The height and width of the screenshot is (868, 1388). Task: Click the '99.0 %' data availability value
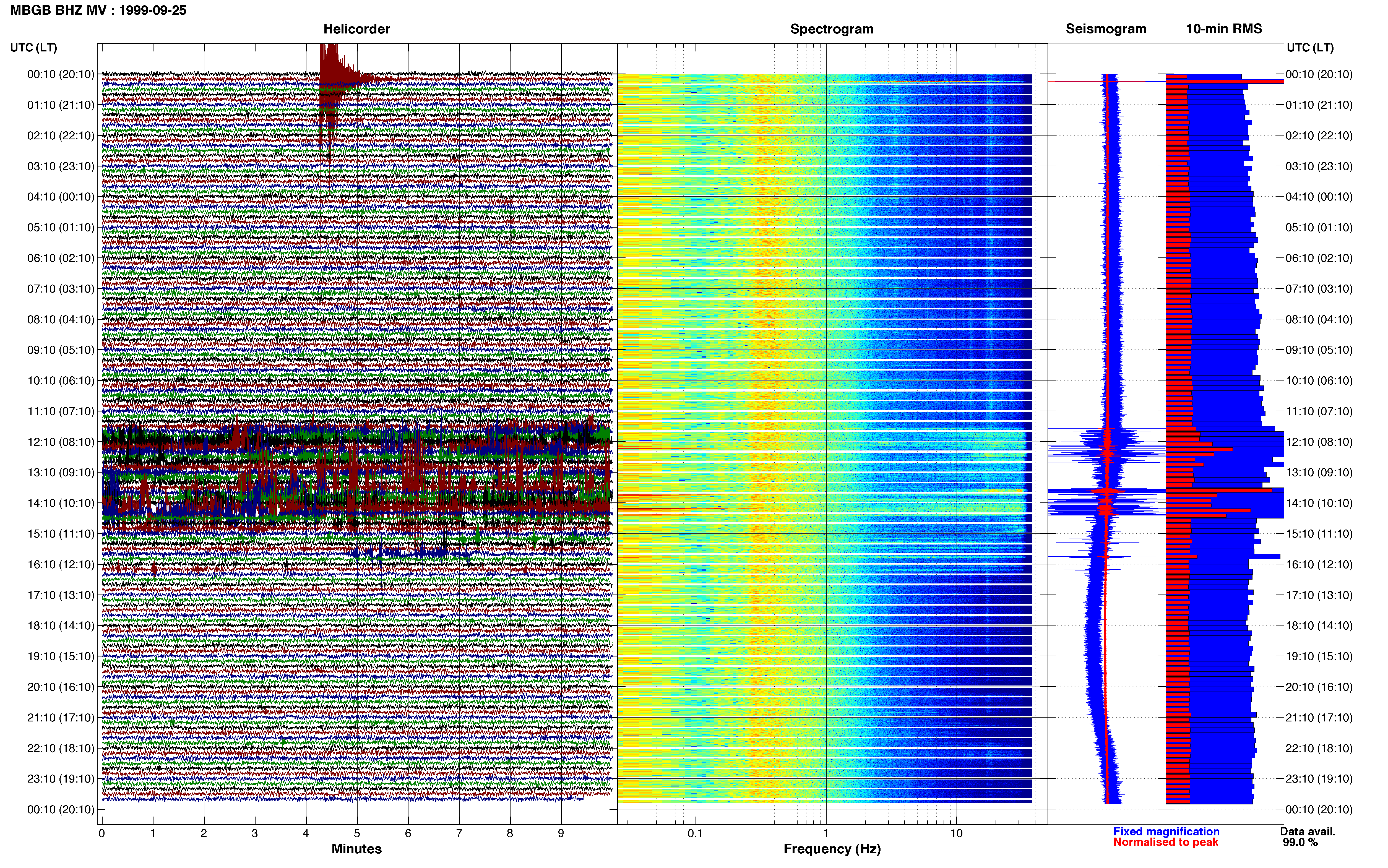[1300, 842]
